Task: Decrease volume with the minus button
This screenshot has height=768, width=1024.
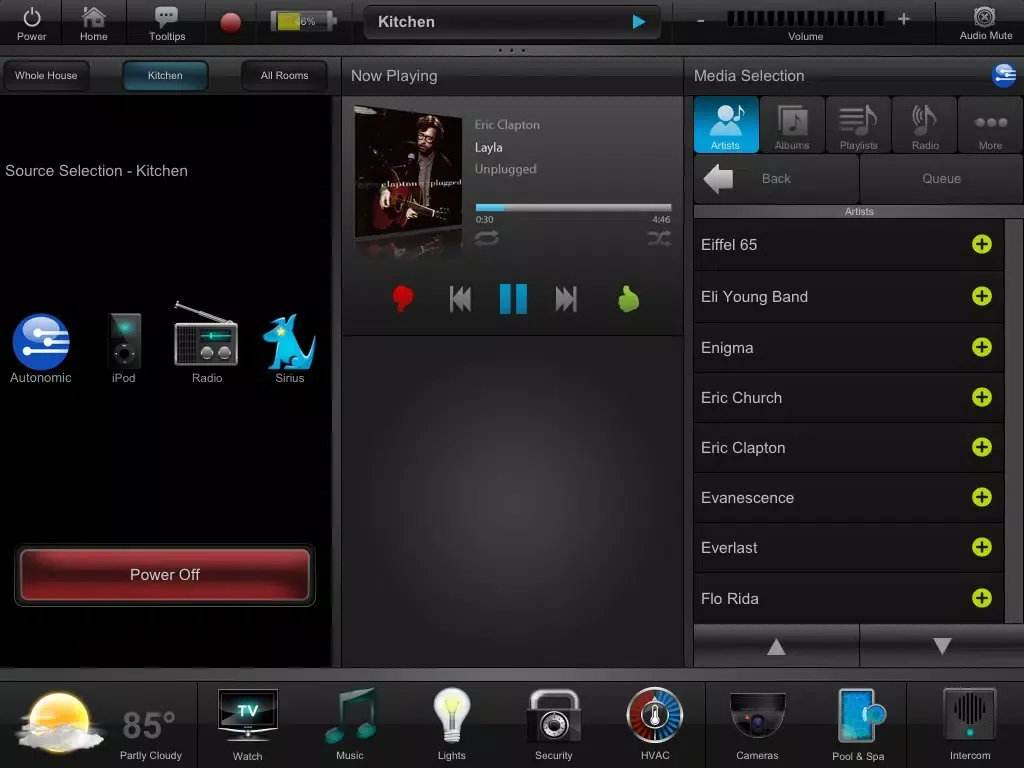Action: [701, 20]
